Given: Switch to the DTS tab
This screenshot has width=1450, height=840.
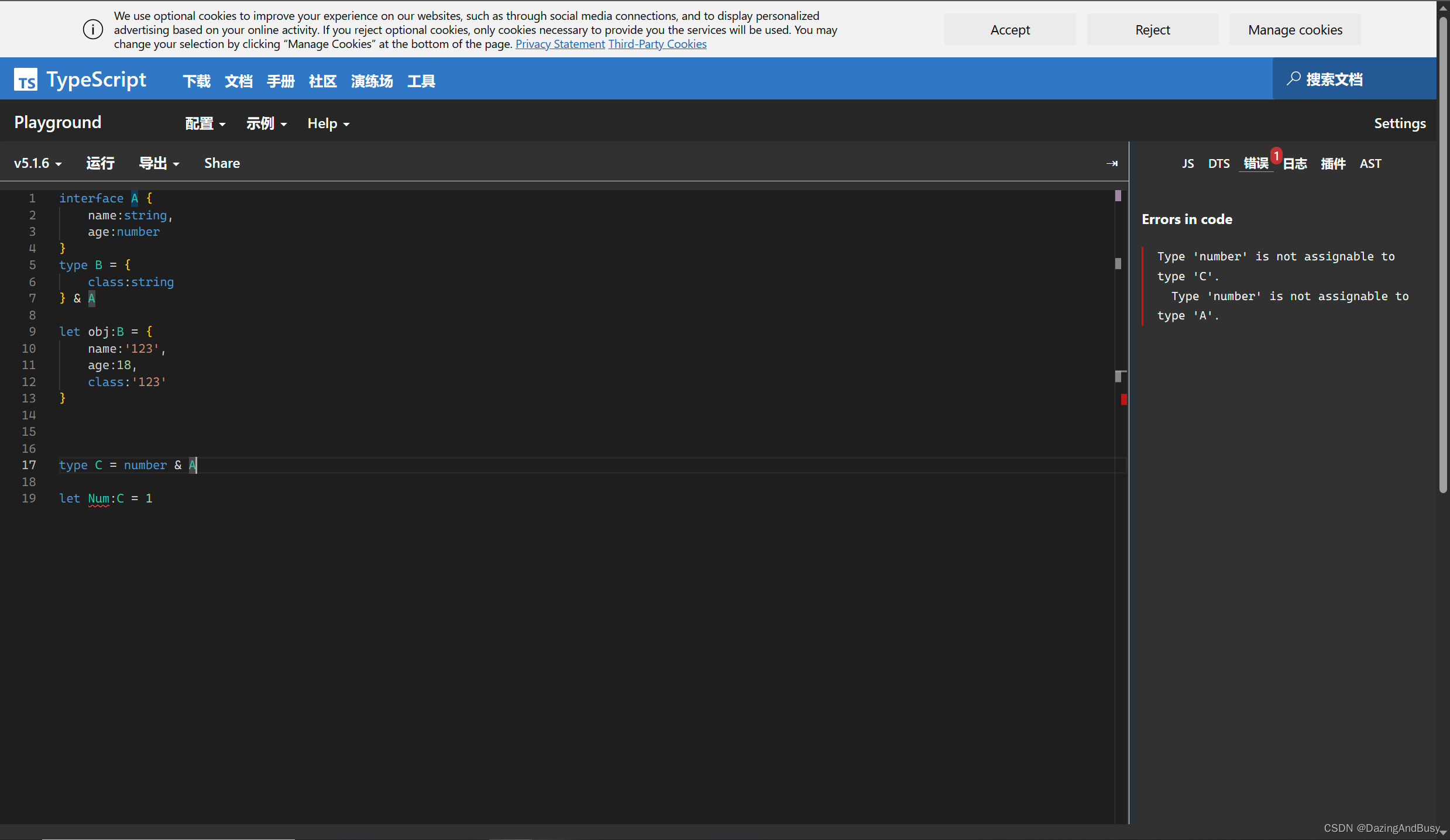Looking at the screenshot, I should click(1219, 163).
